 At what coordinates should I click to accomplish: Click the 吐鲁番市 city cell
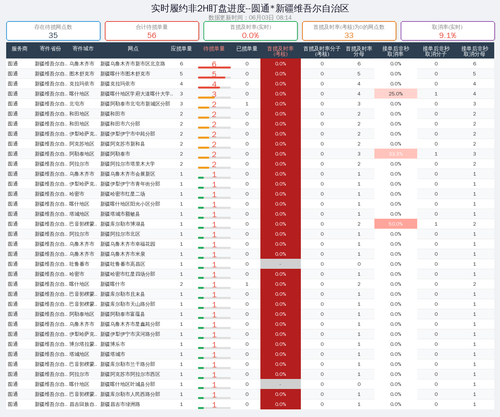click(x=79, y=264)
